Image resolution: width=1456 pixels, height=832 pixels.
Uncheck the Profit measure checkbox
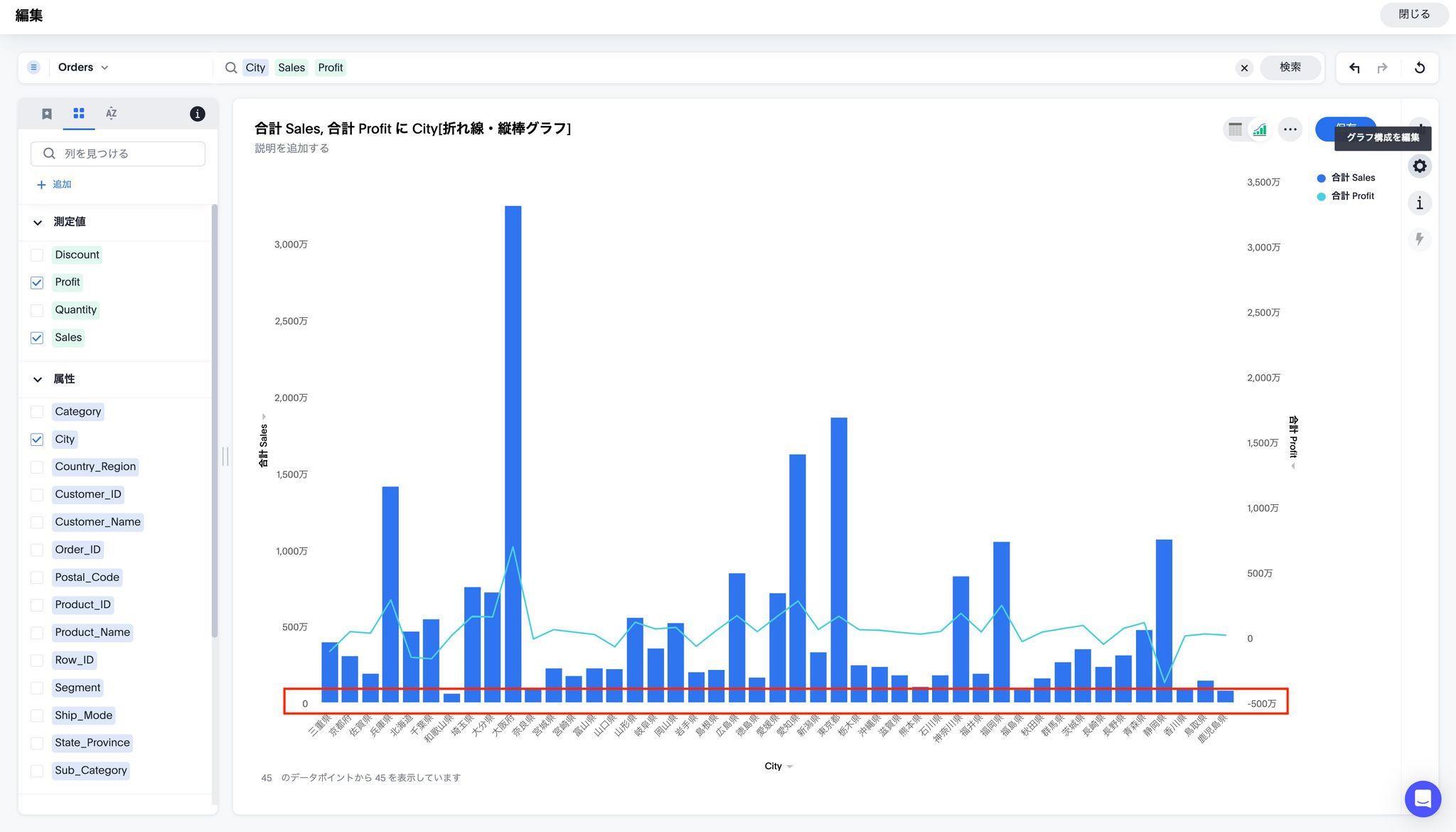pyautogui.click(x=37, y=283)
